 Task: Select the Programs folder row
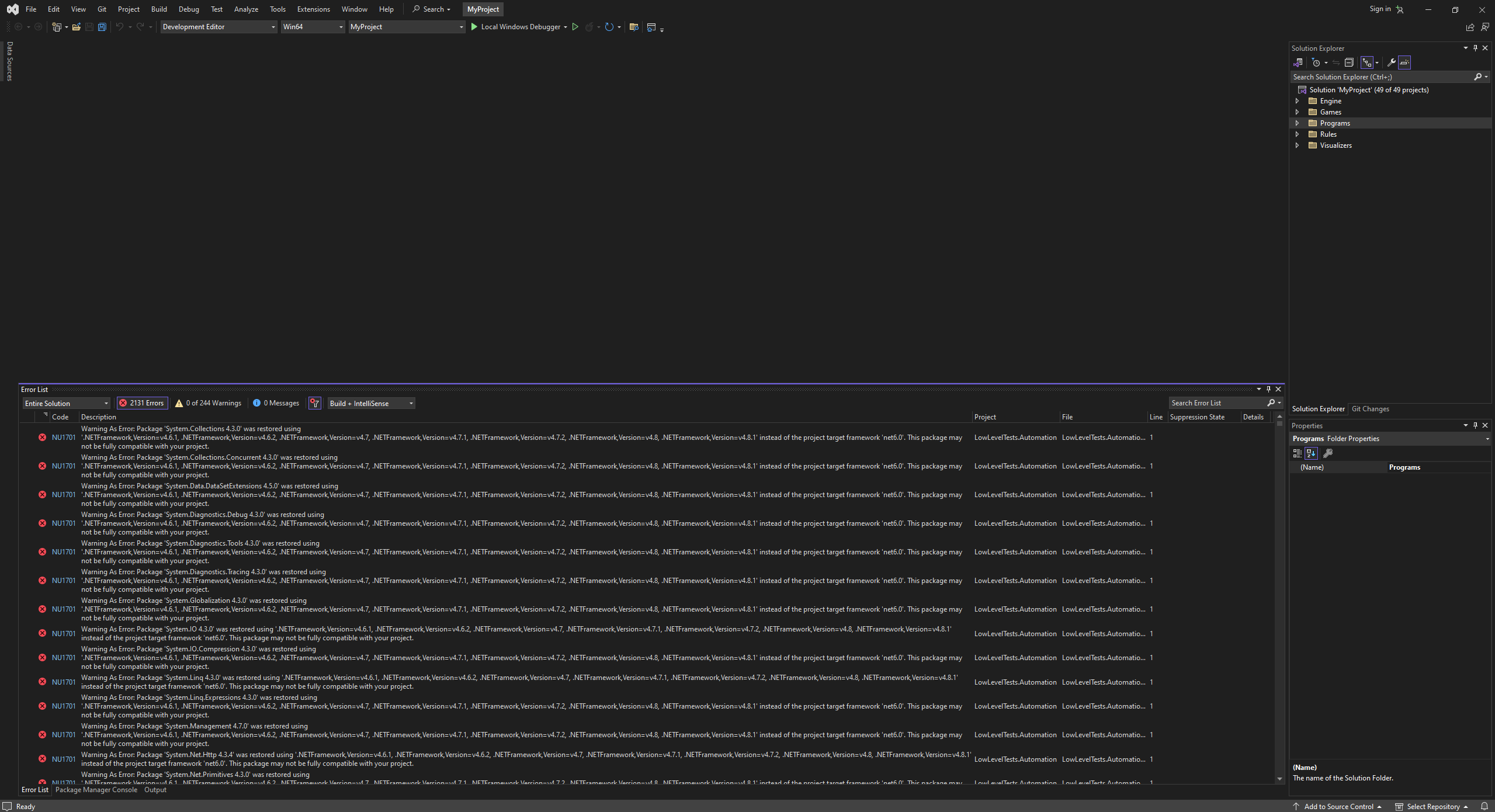1390,123
